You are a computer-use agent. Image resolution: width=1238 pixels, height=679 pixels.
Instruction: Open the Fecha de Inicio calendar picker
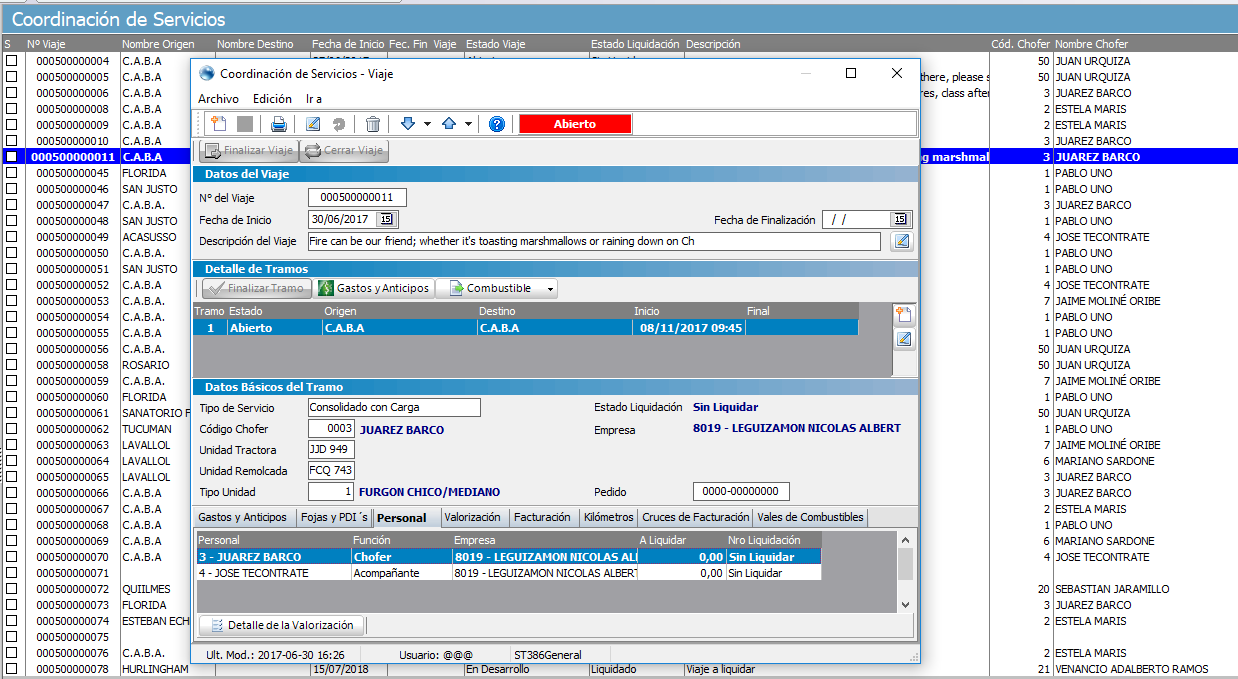387,220
